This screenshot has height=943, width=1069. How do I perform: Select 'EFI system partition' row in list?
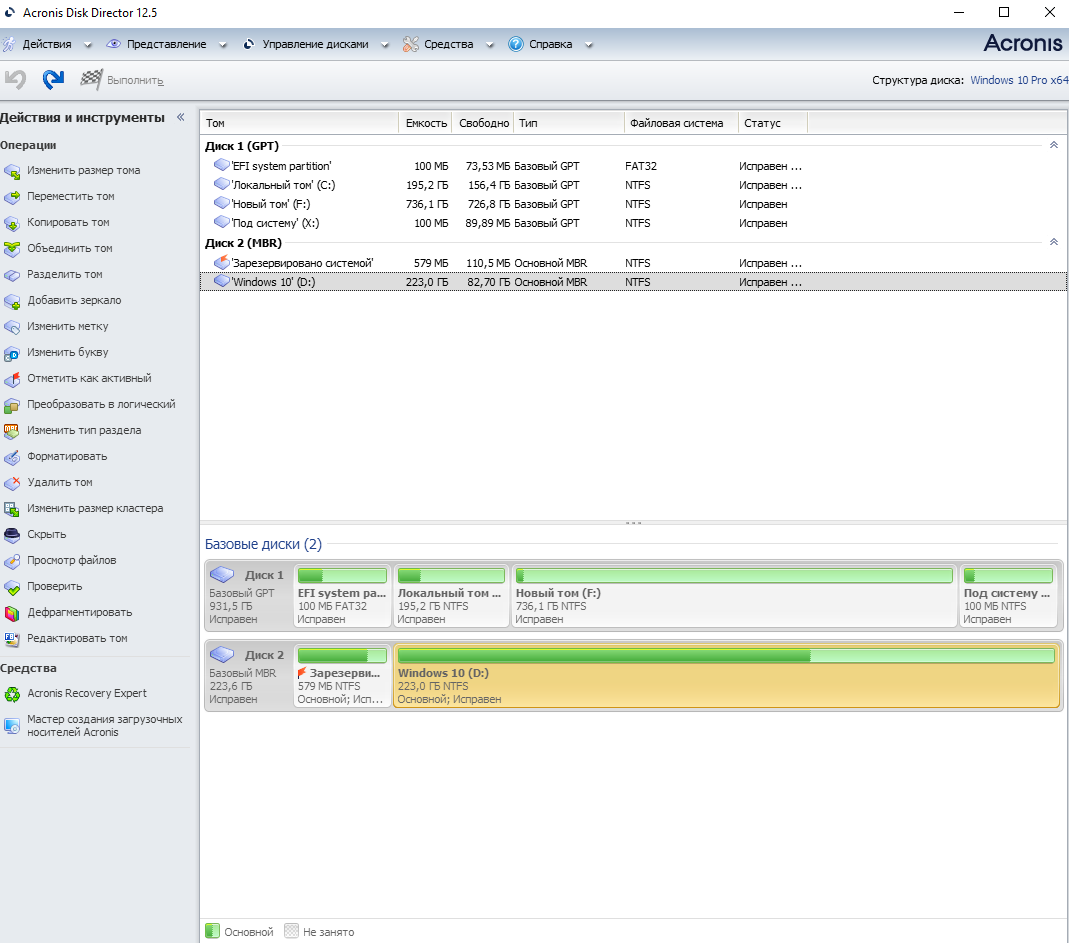pyautogui.click(x=633, y=166)
